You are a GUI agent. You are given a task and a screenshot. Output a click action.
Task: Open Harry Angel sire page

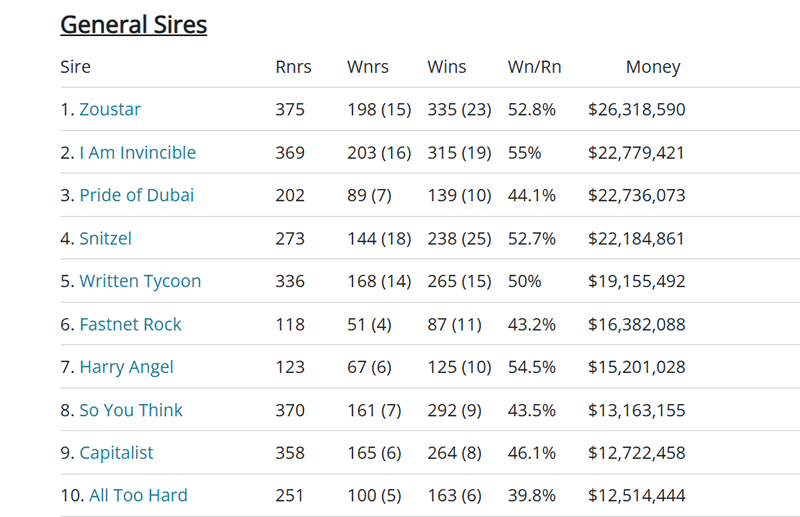126,368
